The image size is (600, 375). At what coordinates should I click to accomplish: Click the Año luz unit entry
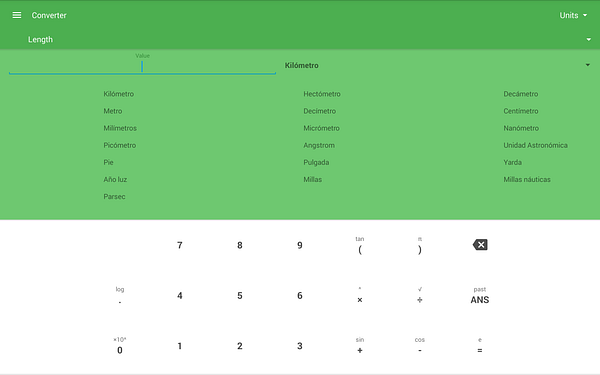coord(115,179)
